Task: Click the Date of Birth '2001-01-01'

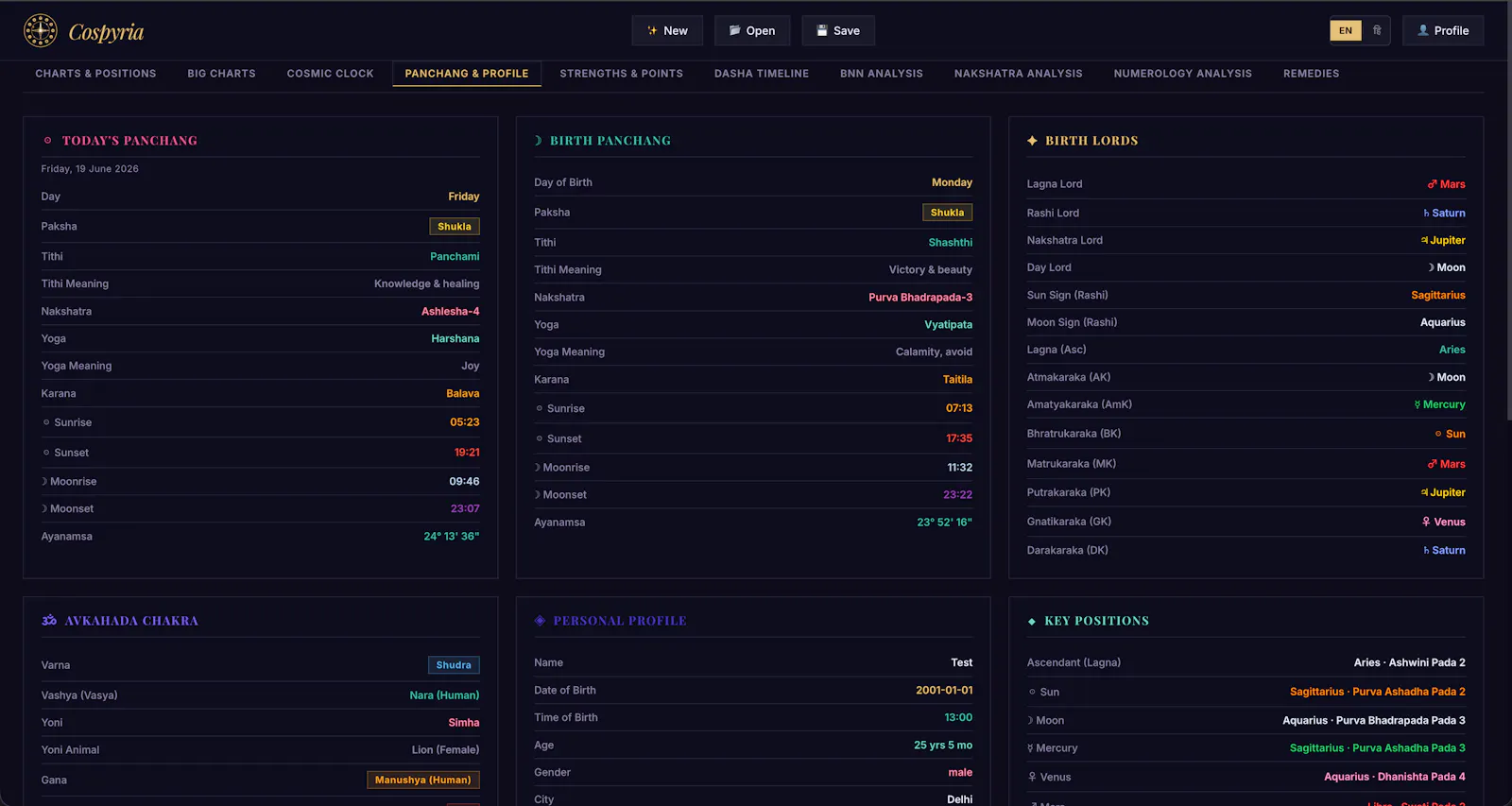Action: (x=944, y=691)
